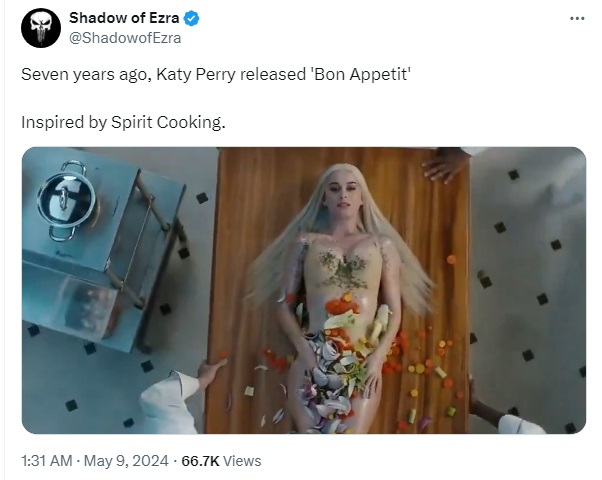Screen dimensions: 602x480
Task: Click the steel pot lid in the video
Action: pos(66,200)
